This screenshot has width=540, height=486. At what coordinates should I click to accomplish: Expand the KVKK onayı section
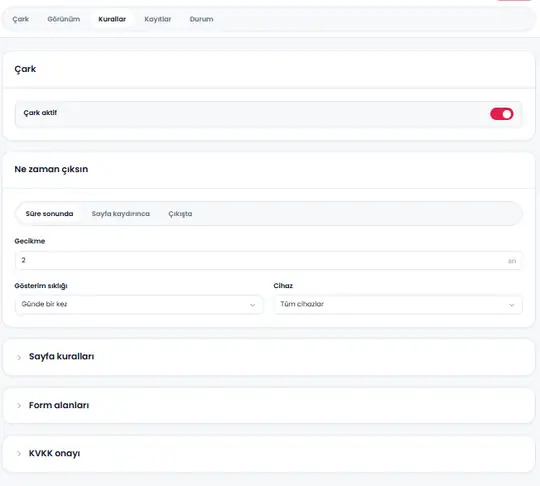pyautogui.click(x=269, y=454)
